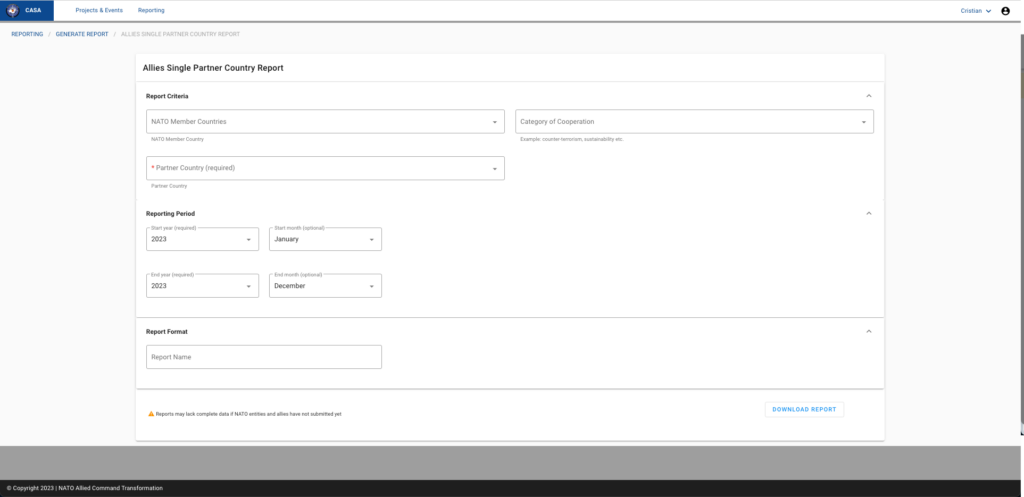
Task: Open the End month December dropdown
Action: pyautogui.click(x=325, y=286)
